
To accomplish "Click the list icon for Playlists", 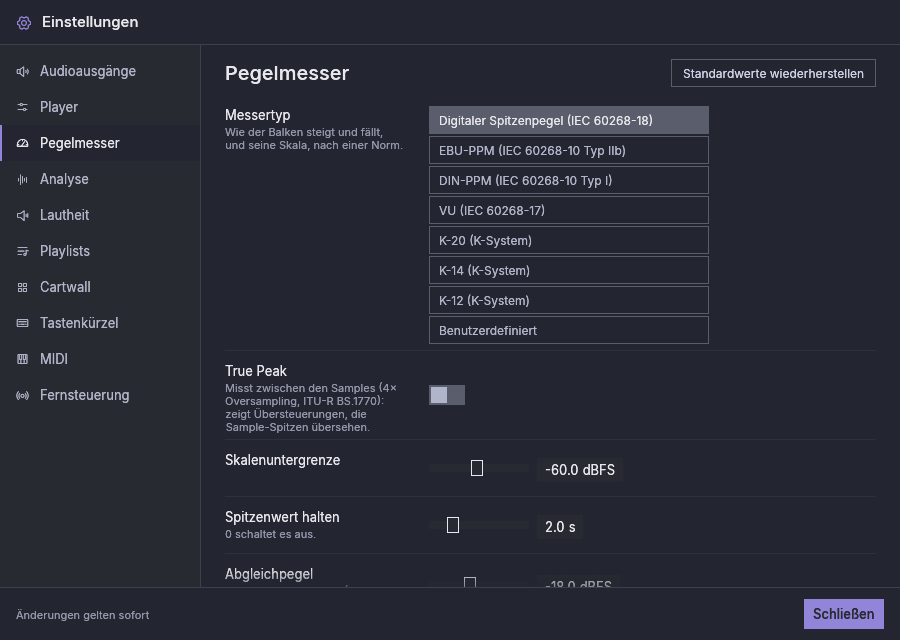I will click(x=22, y=251).
